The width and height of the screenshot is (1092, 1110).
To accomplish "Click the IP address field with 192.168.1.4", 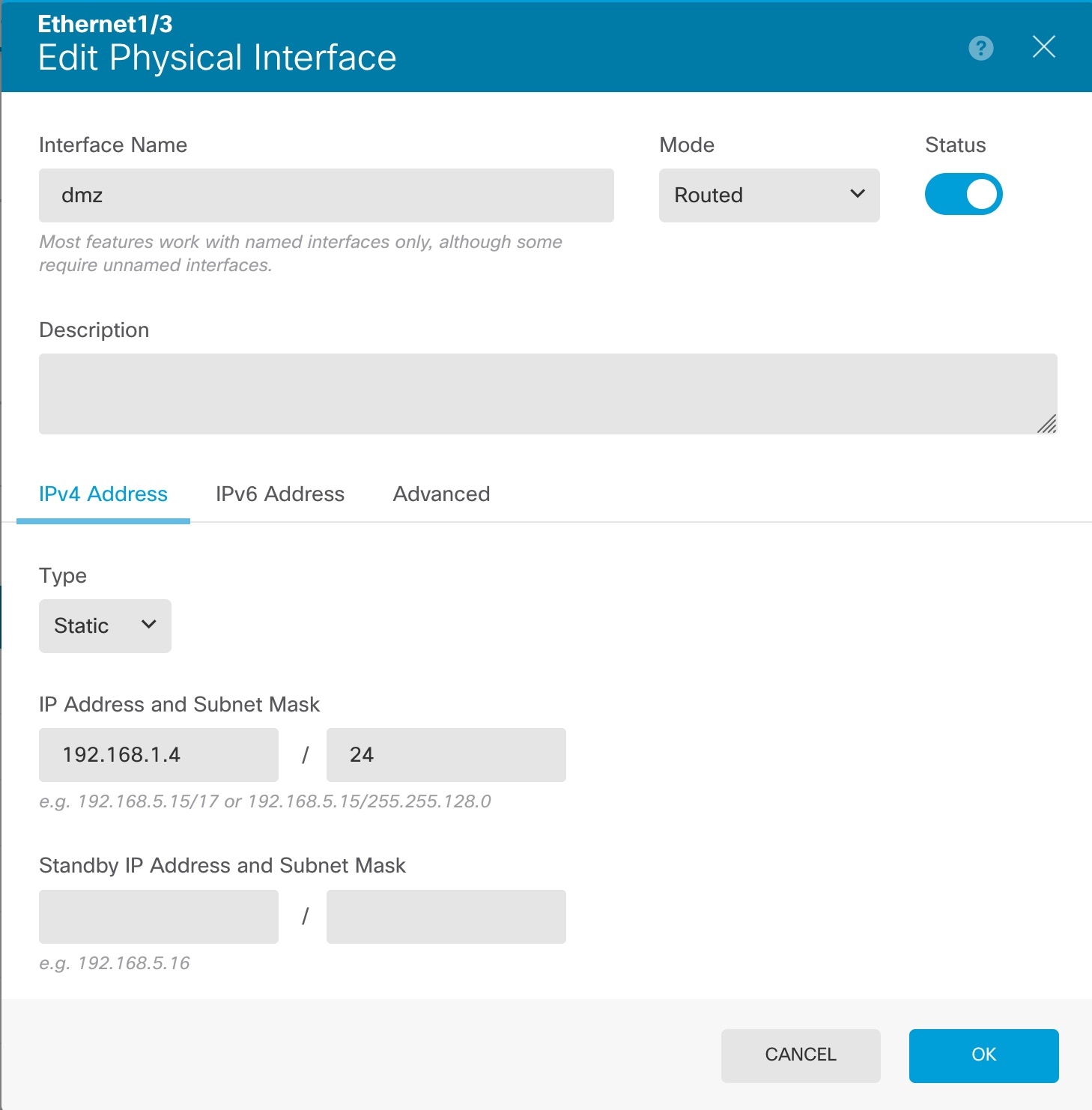I will 159,755.
